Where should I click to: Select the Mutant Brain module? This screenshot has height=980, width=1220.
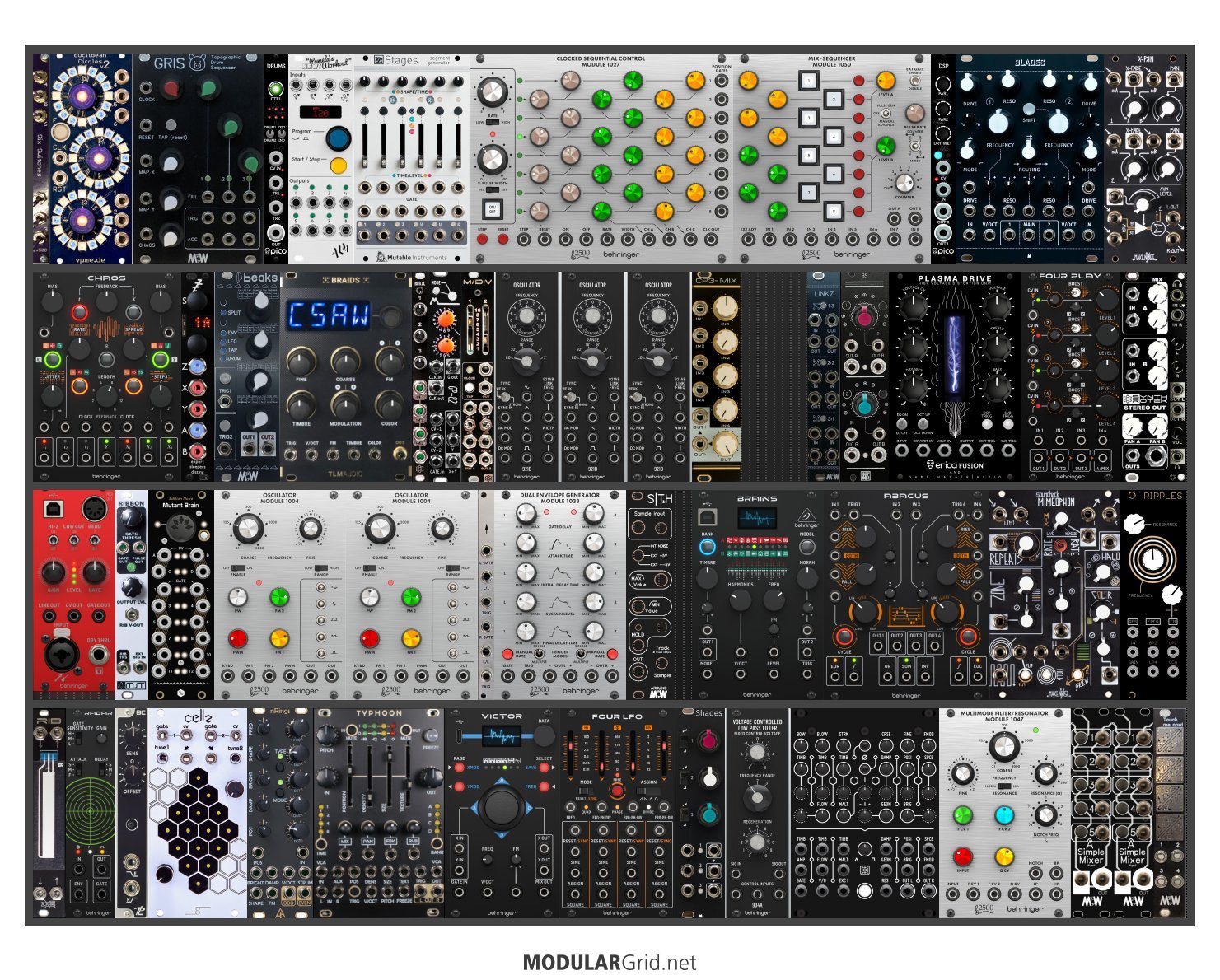click(181, 595)
